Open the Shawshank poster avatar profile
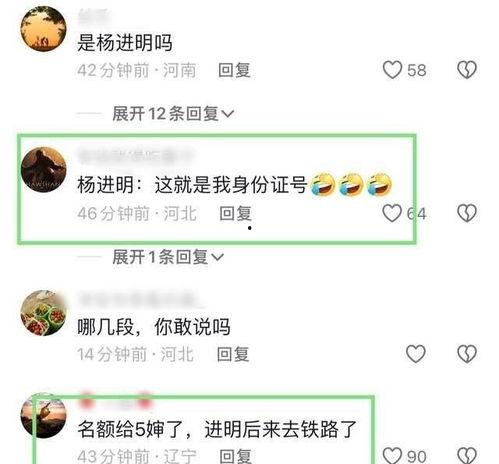The image size is (499, 464). click(x=44, y=170)
